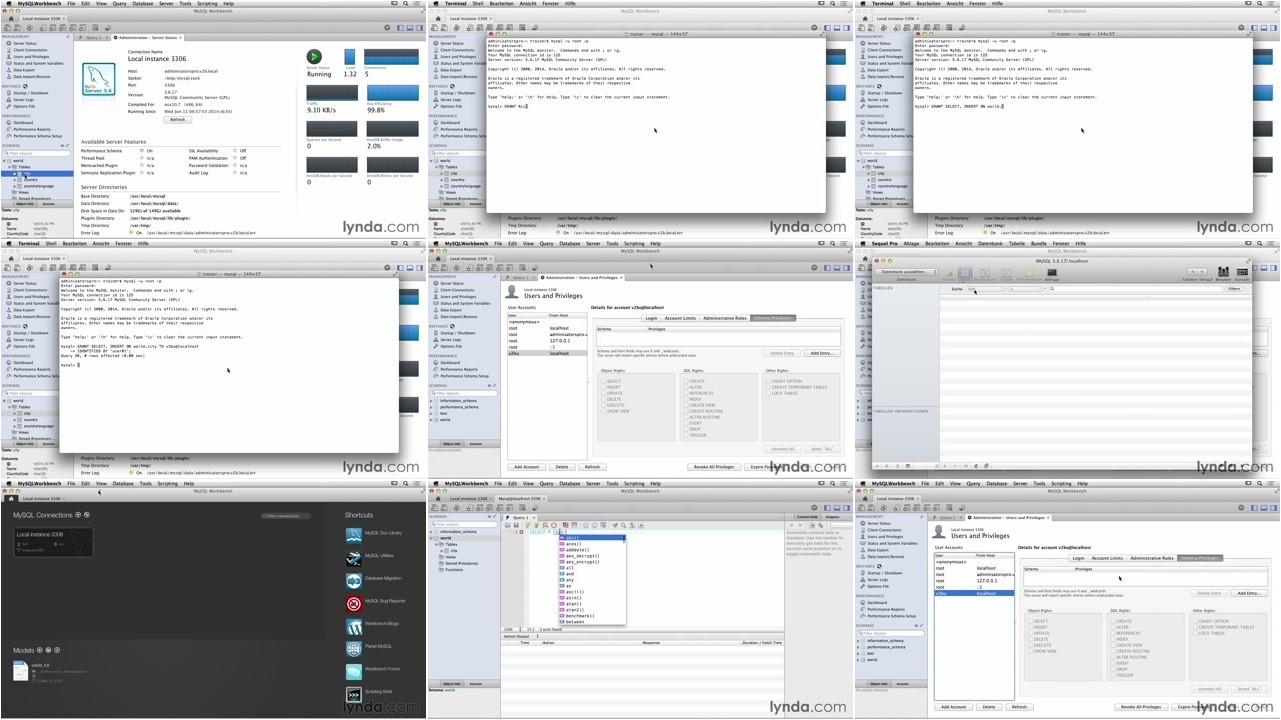The image size is (1281, 720).
Task: Click Refresh button below Running Since in Server Status
Action: coord(177,119)
